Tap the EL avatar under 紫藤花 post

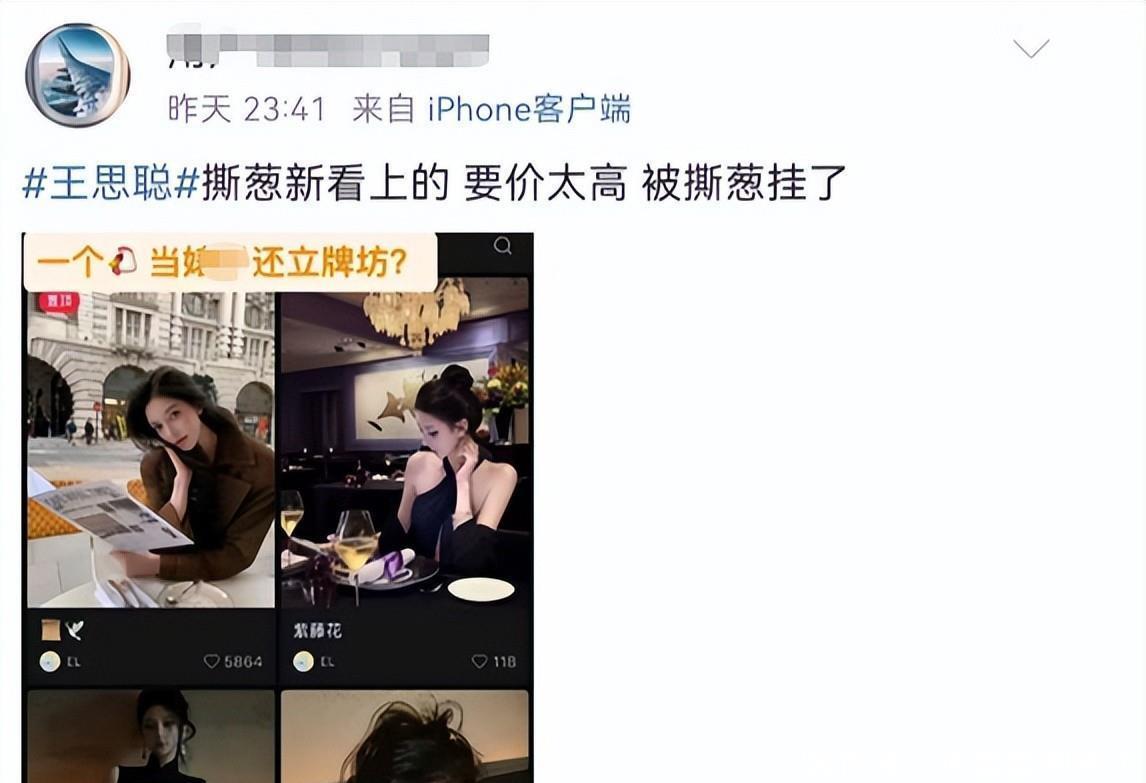coord(303,662)
